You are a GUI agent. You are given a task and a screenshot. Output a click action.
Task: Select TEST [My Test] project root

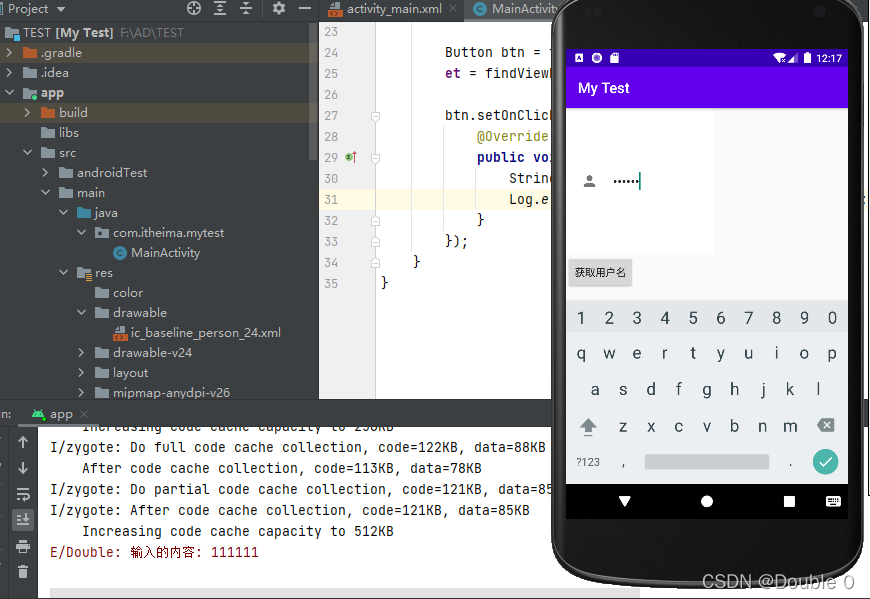[x=94, y=33]
